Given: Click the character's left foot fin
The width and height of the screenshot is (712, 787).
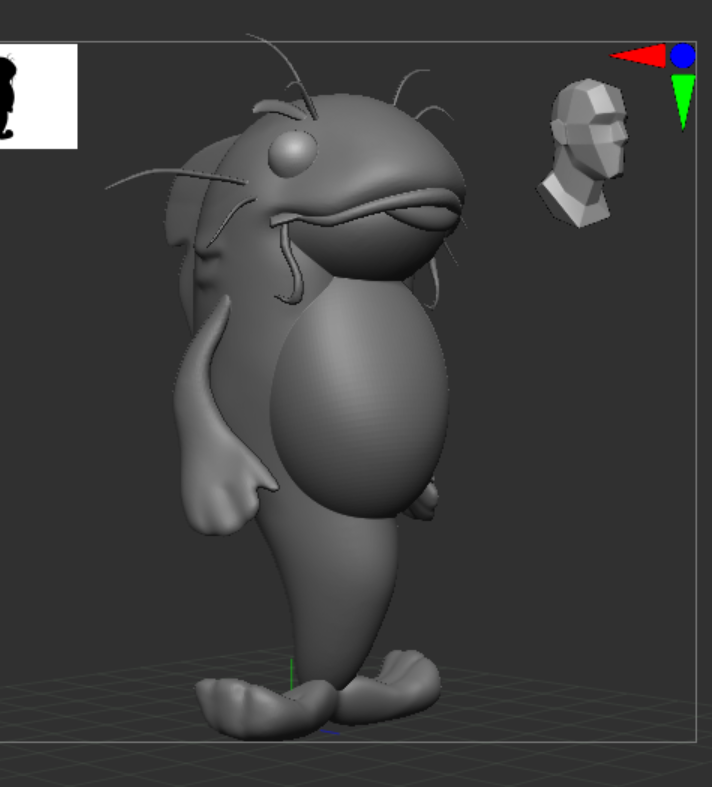Looking at the screenshot, I should (x=265, y=708).
